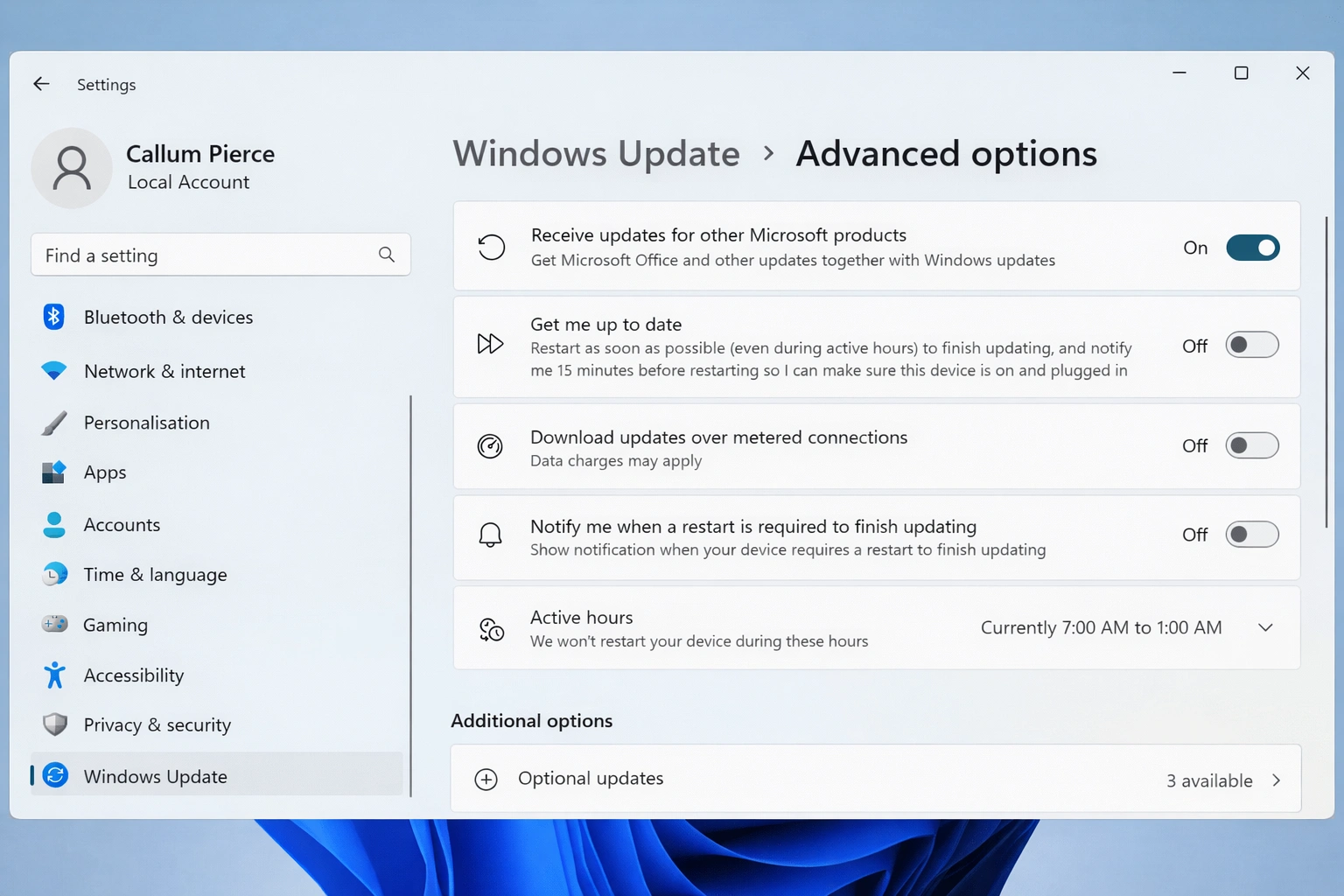Enable Get me up to date
The height and width of the screenshot is (896, 1344).
[1252, 345]
